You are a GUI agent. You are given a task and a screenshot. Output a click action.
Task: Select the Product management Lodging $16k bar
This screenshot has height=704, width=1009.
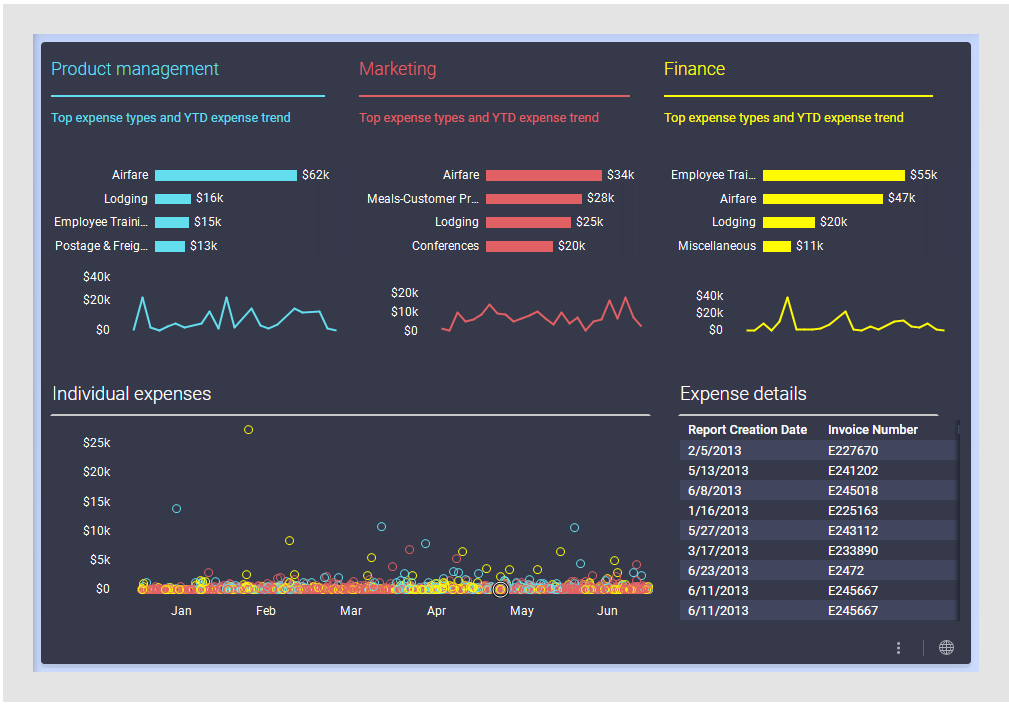172,199
